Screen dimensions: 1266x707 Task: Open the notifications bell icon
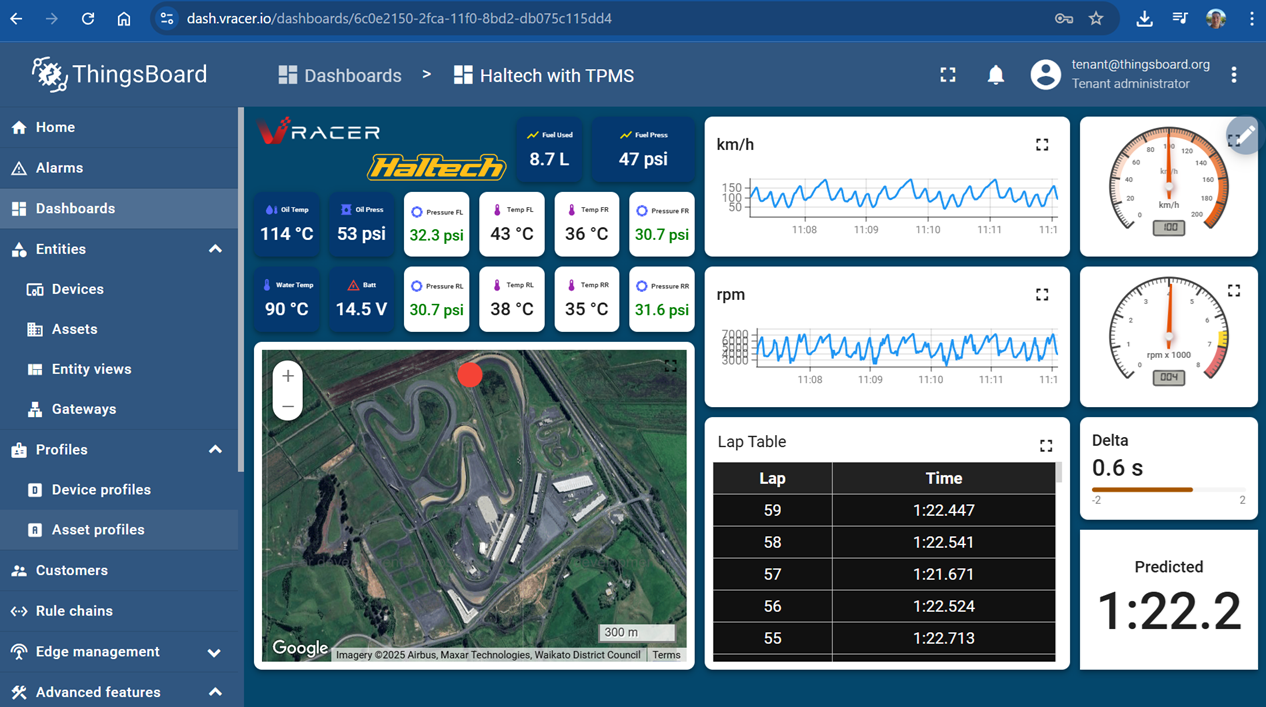pos(996,75)
